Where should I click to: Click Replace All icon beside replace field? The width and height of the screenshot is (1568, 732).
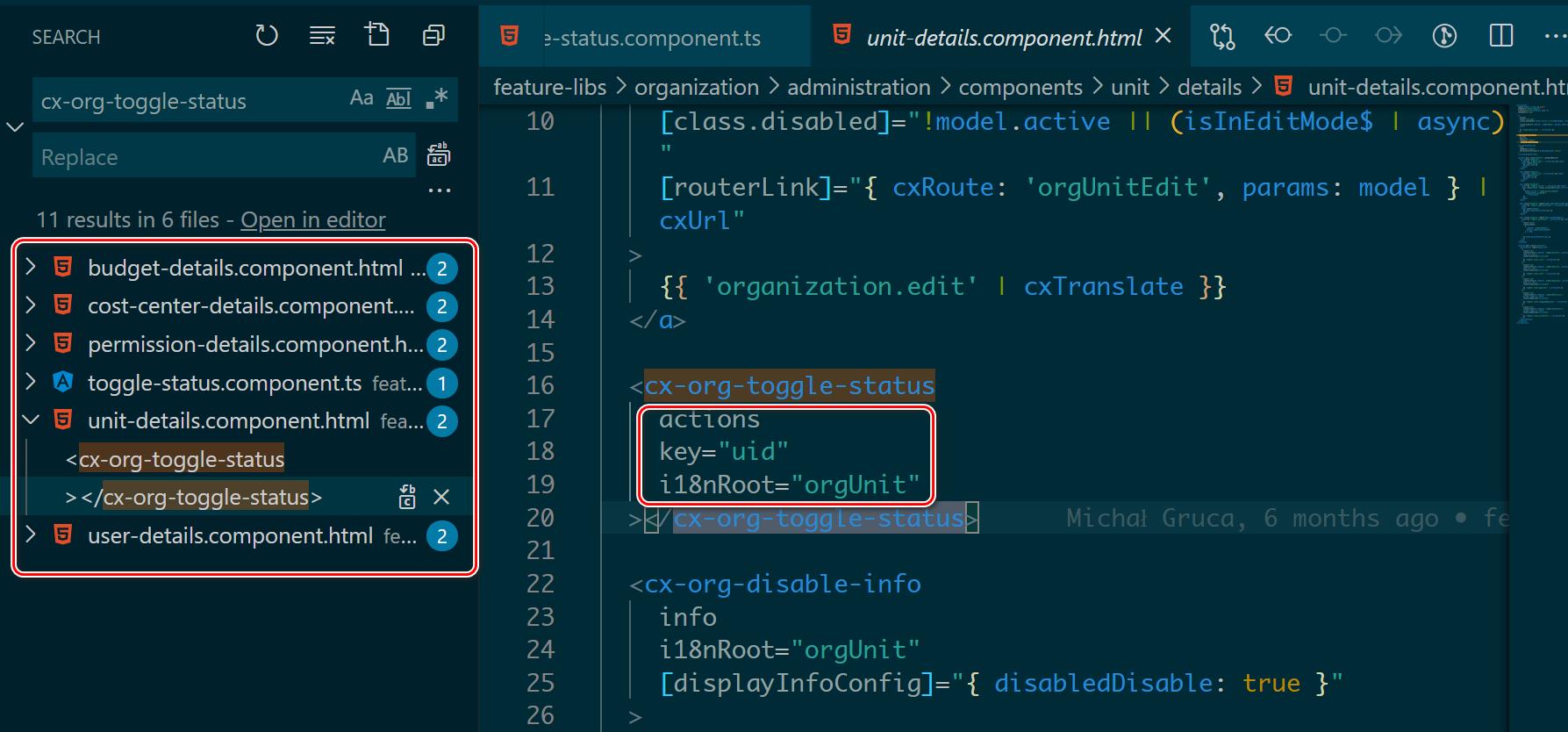tap(438, 155)
